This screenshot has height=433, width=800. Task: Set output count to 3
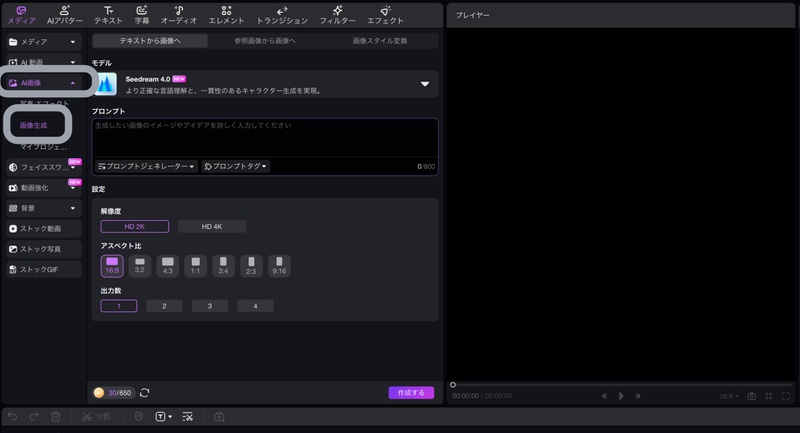(x=210, y=306)
